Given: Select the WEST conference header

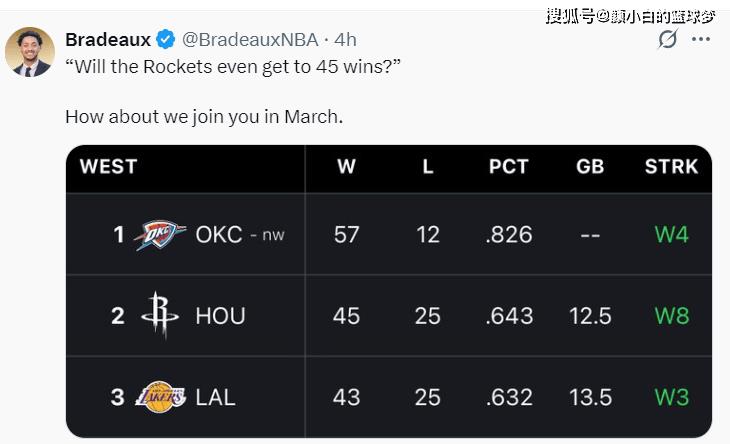Looking at the screenshot, I should click(x=108, y=167).
